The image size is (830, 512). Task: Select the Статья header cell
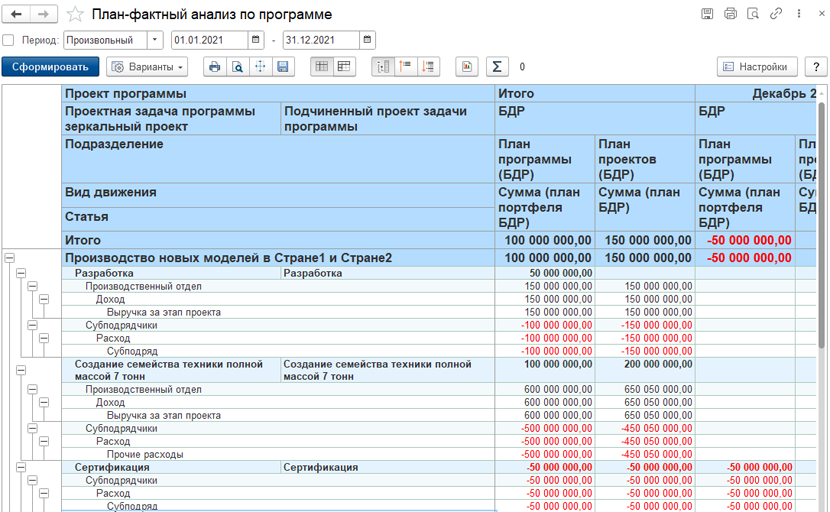tap(278, 219)
